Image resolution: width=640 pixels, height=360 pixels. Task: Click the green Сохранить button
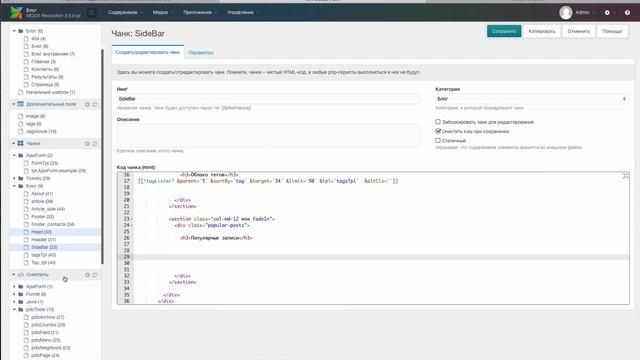coord(504,31)
